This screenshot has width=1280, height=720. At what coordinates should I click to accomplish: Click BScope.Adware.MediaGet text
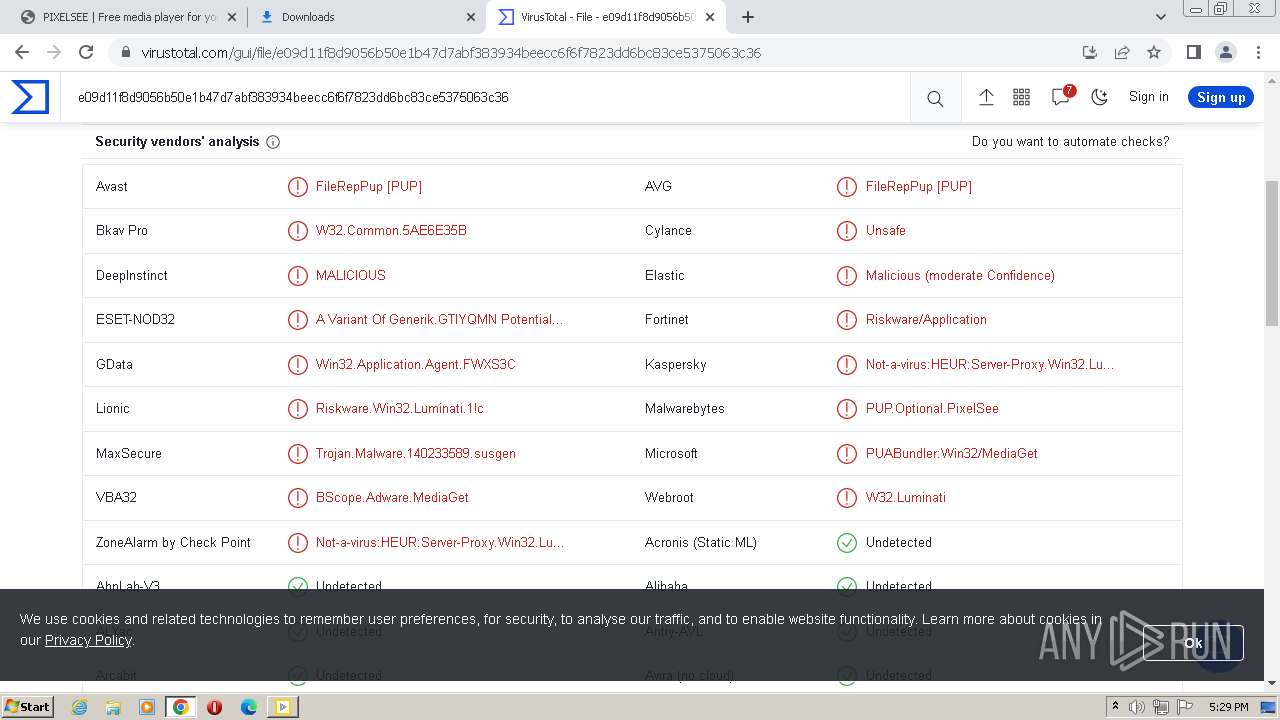392,498
